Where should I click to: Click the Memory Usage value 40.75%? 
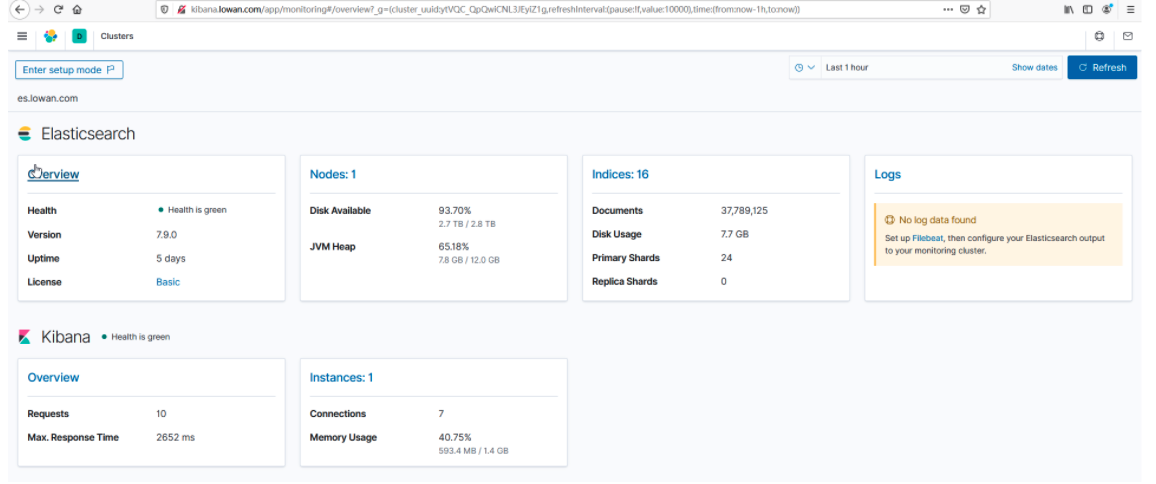pos(455,438)
